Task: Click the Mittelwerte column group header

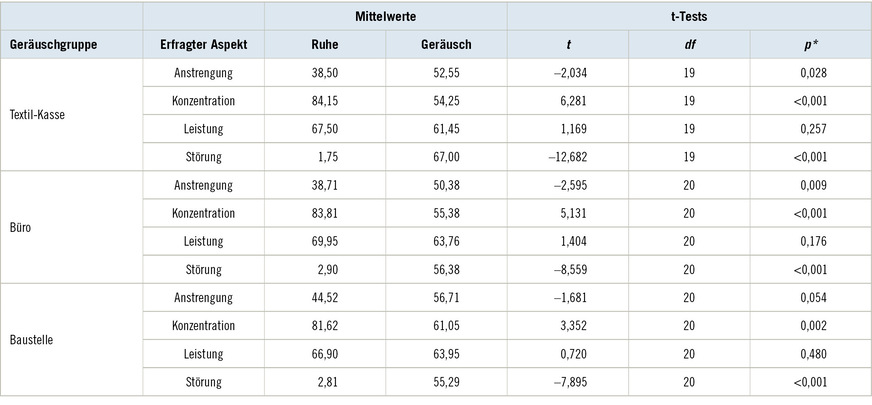Action: click(385, 17)
